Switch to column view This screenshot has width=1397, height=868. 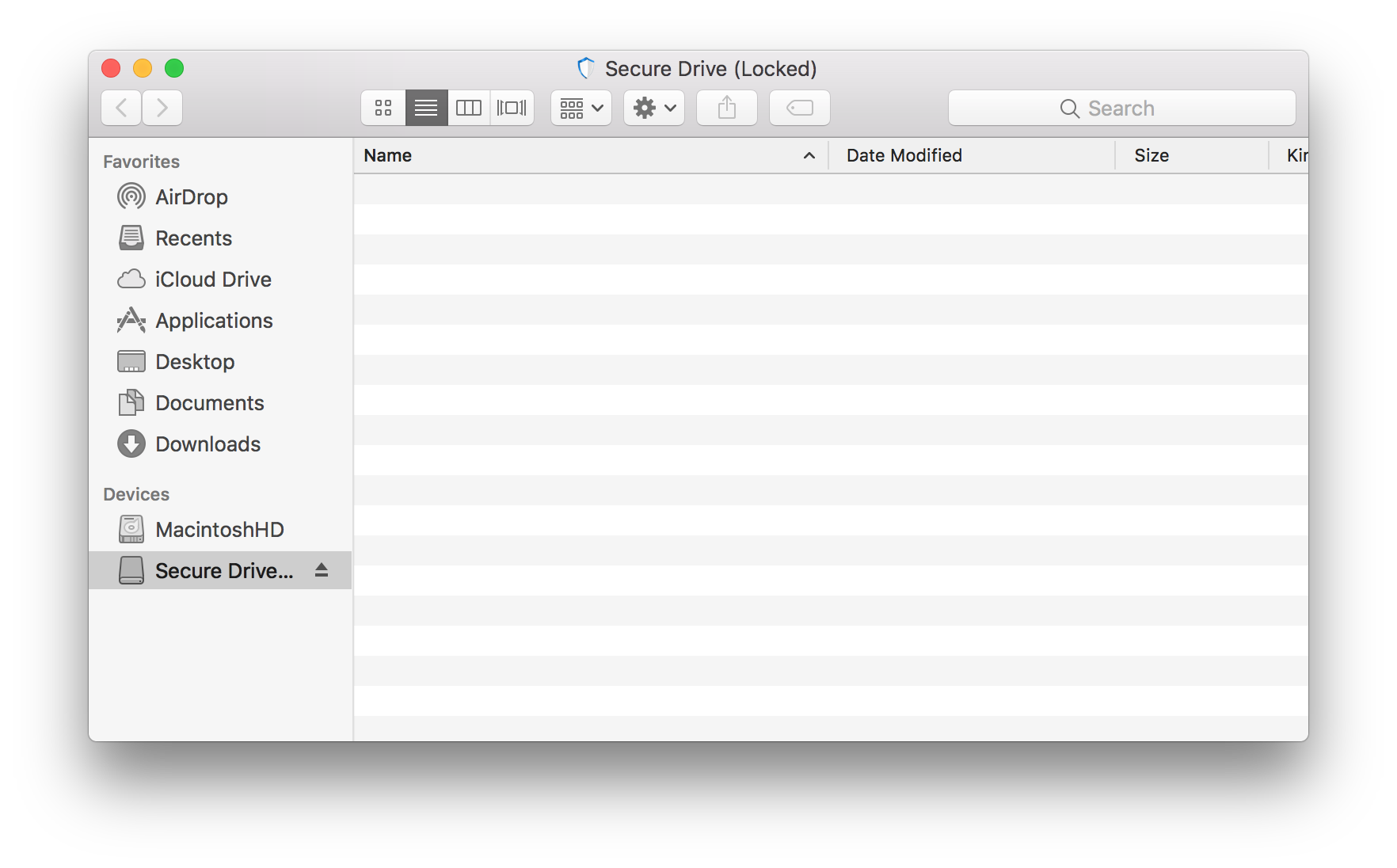tap(469, 108)
